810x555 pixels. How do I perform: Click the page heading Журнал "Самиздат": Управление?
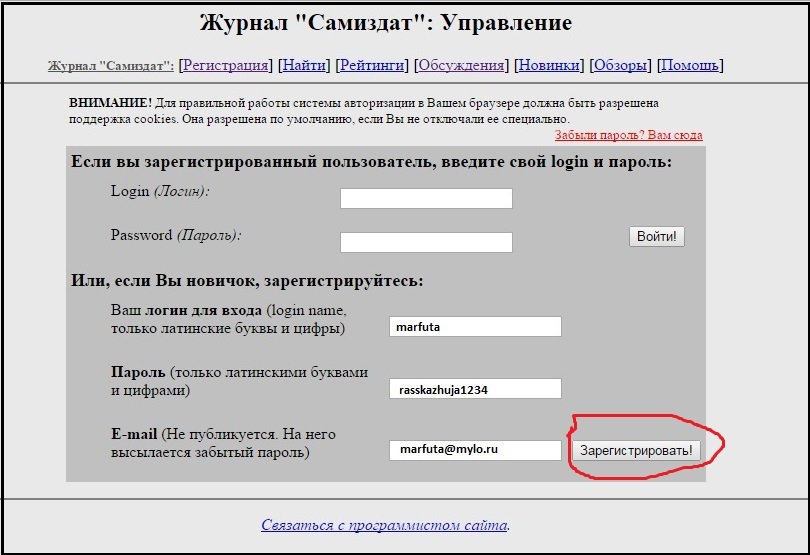tap(386, 23)
